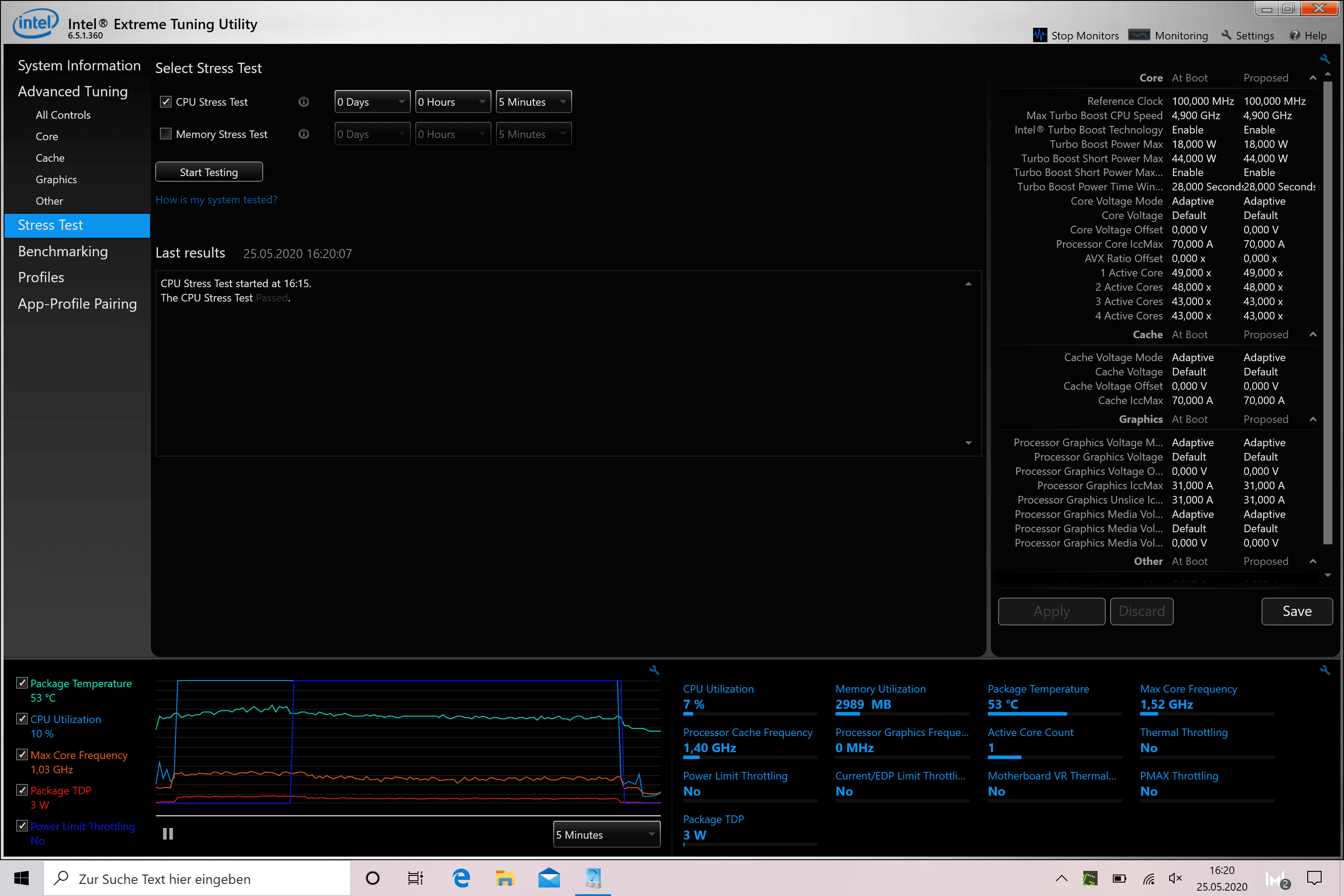This screenshot has width=1344, height=896.
Task: Open the Mail app from taskbar
Action: click(x=548, y=878)
